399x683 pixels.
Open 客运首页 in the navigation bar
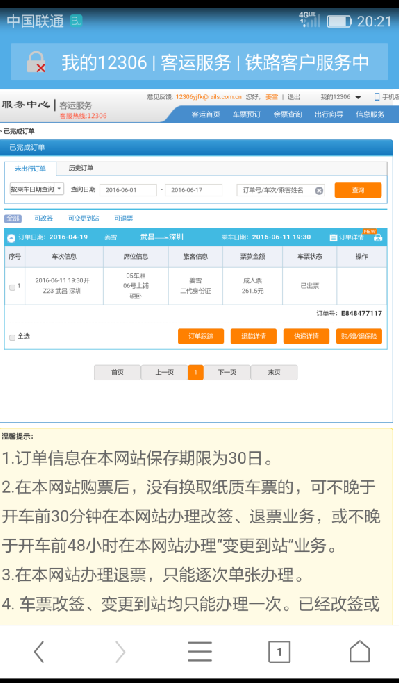tap(206, 115)
